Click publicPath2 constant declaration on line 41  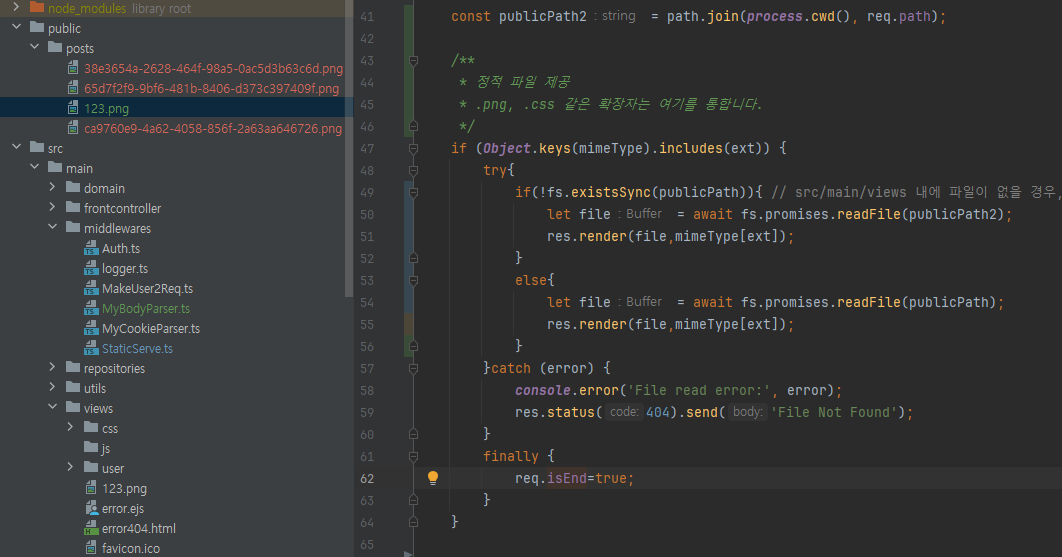tap(543, 16)
